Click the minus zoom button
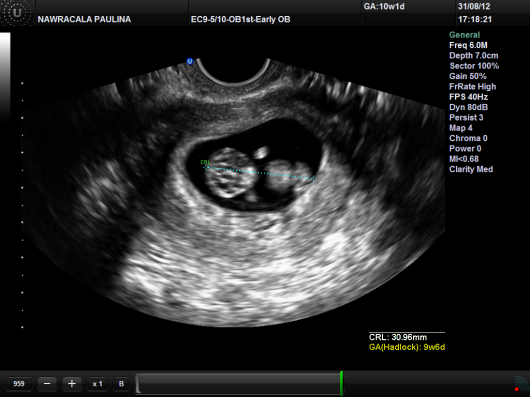 47,384
